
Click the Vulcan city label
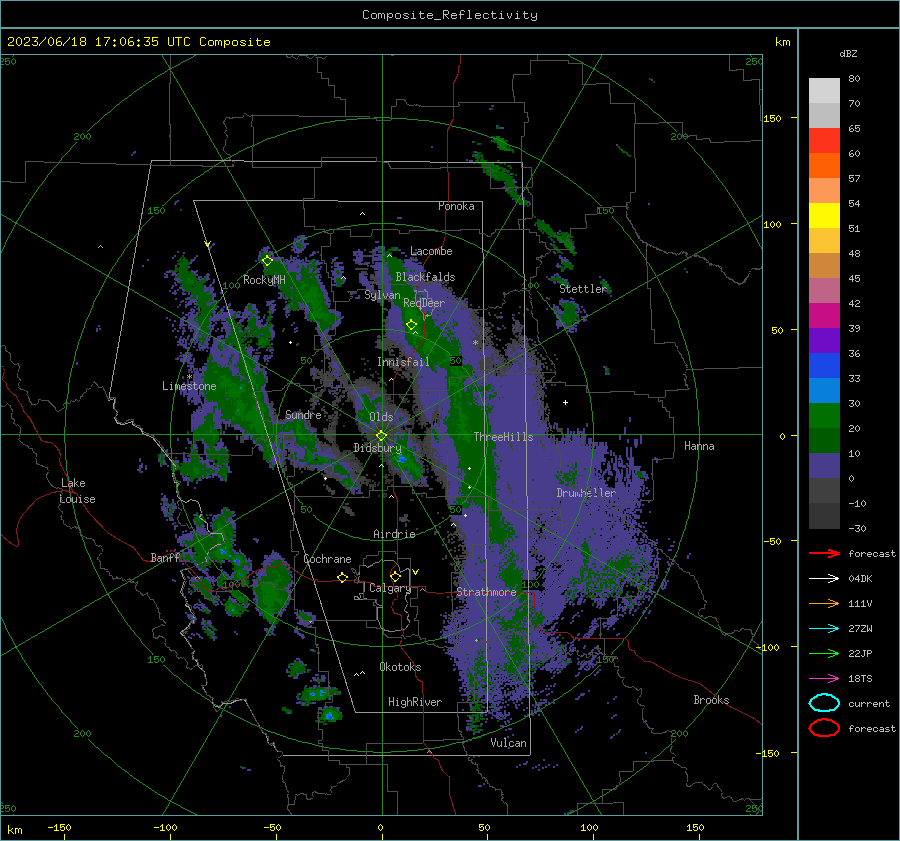click(508, 743)
